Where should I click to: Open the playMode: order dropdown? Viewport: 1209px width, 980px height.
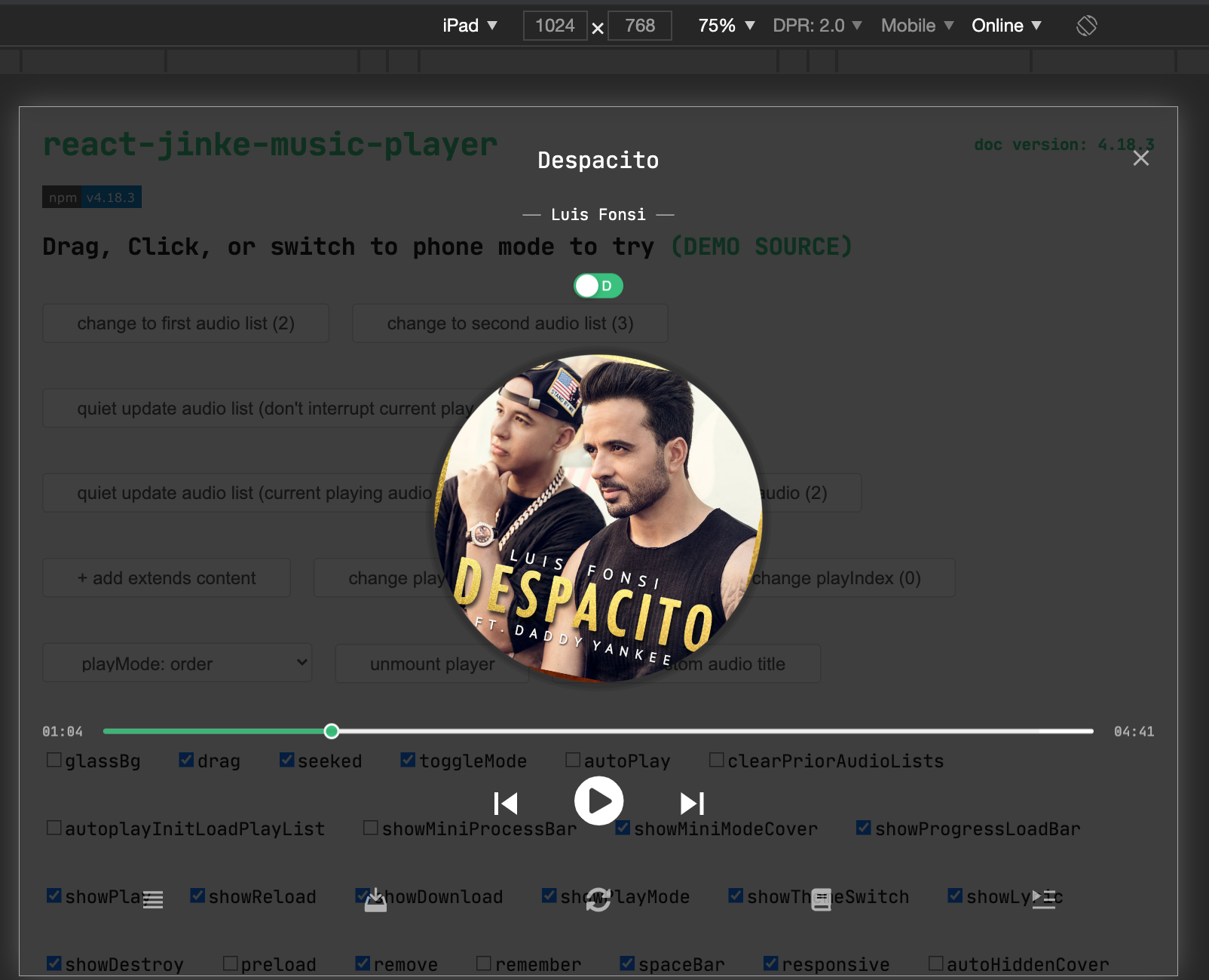[x=177, y=663]
